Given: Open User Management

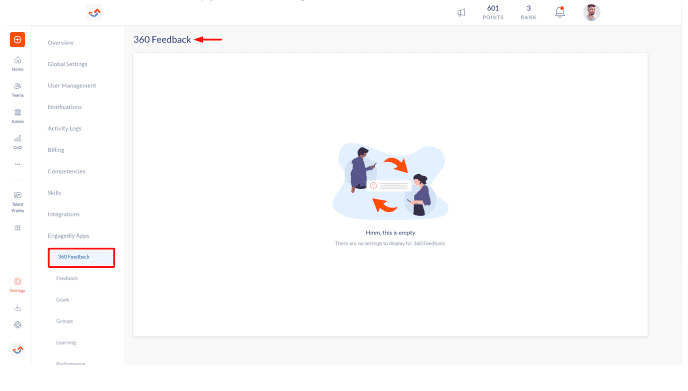Looking at the screenshot, I should [72, 86].
